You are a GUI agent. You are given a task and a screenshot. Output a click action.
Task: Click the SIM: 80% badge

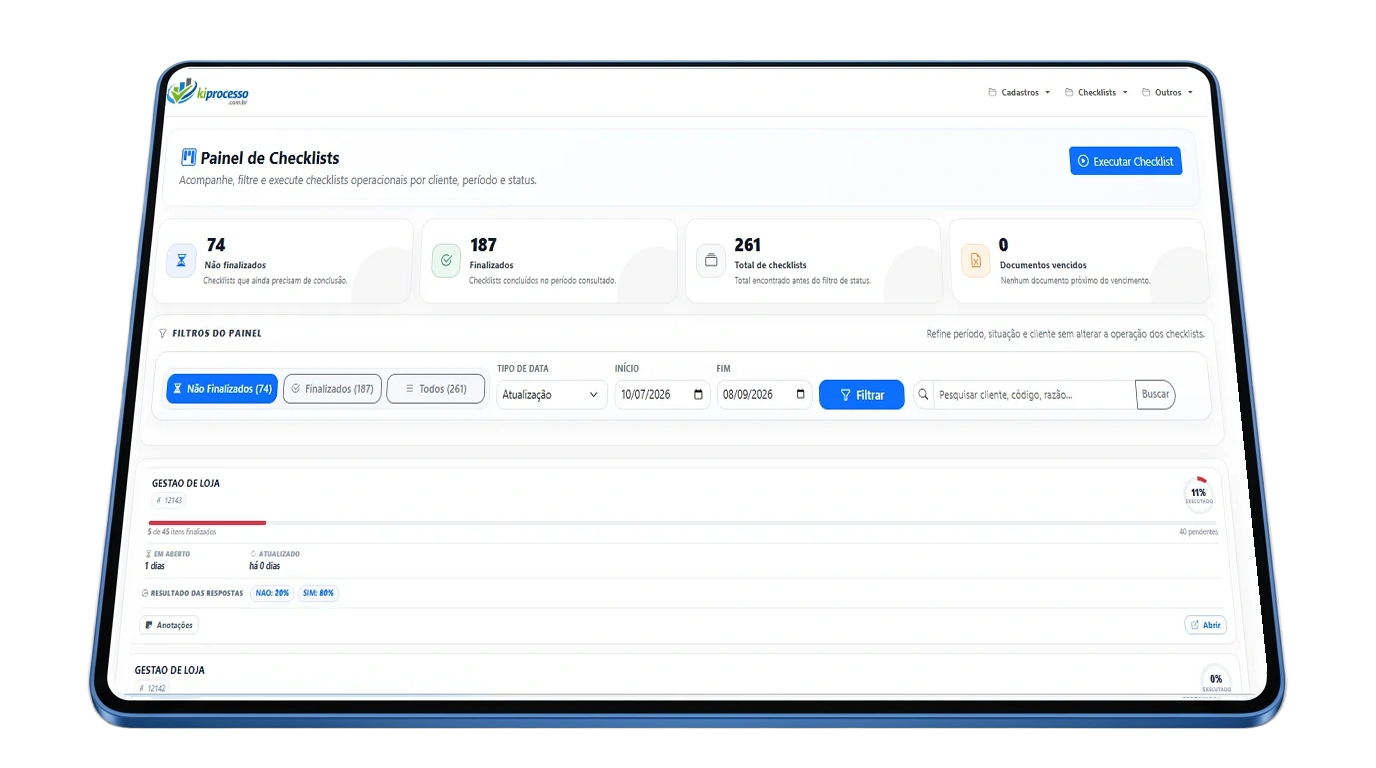click(x=318, y=593)
